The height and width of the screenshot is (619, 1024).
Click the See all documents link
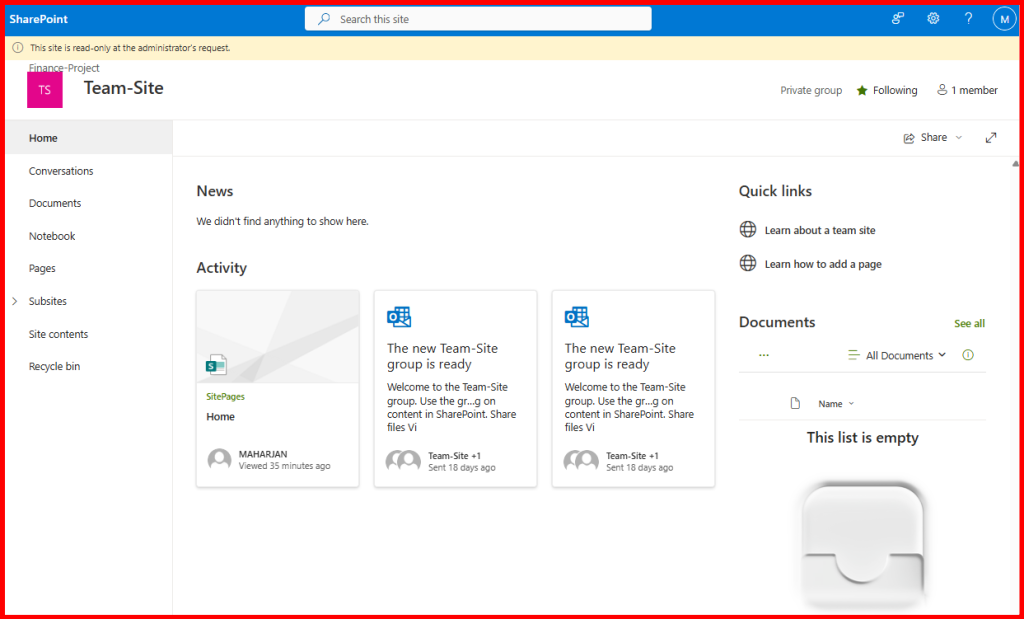tap(969, 323)
